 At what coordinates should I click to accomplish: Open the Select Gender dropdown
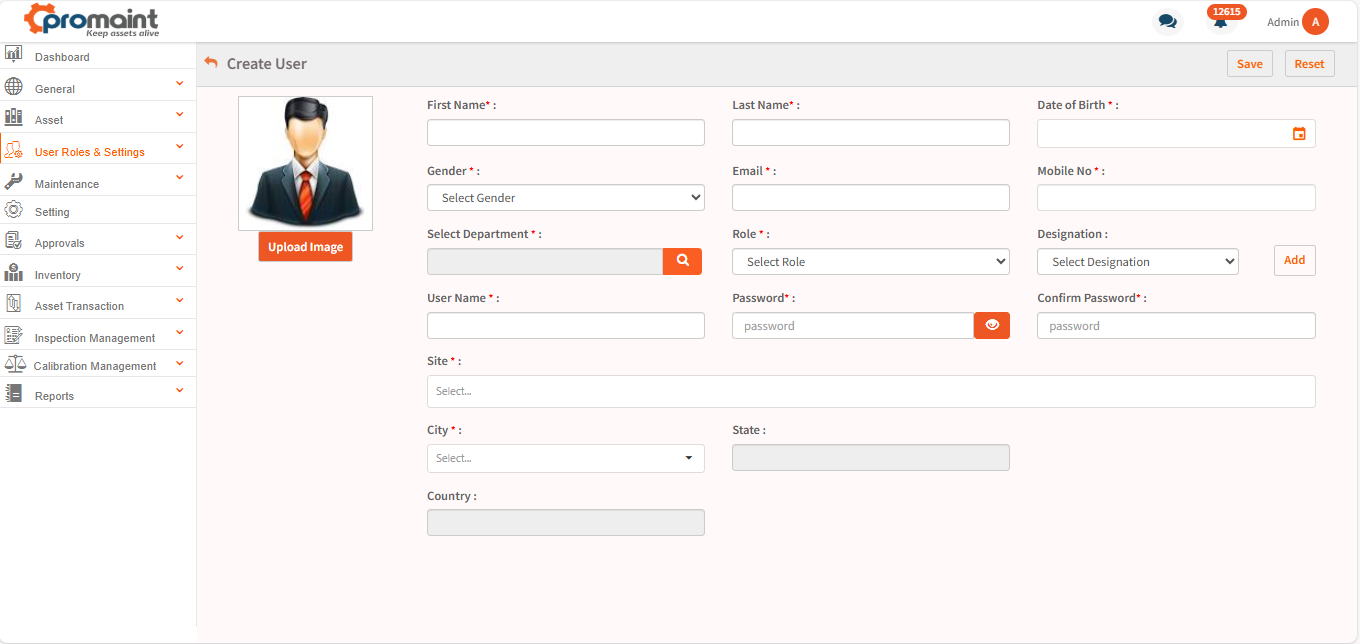[566, 197]
